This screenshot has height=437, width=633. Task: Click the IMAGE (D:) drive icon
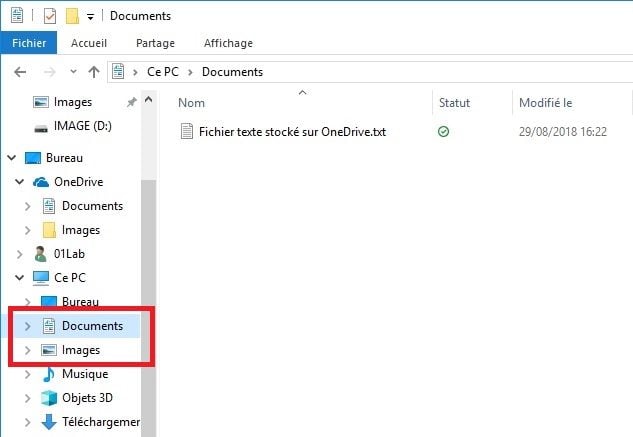pyautogui.click(x=41, y=129)
